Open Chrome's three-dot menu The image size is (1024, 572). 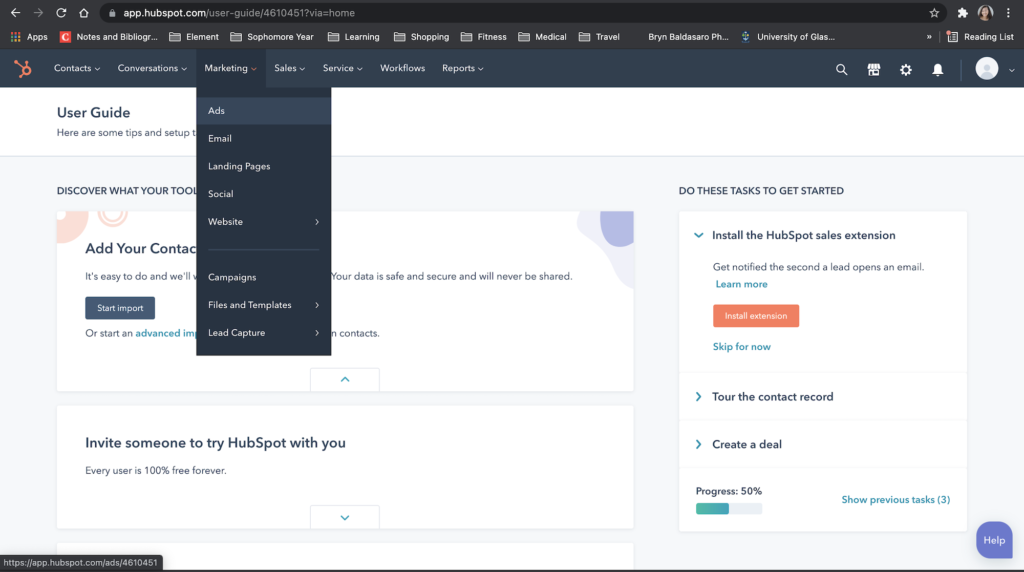click(1008, 12)
